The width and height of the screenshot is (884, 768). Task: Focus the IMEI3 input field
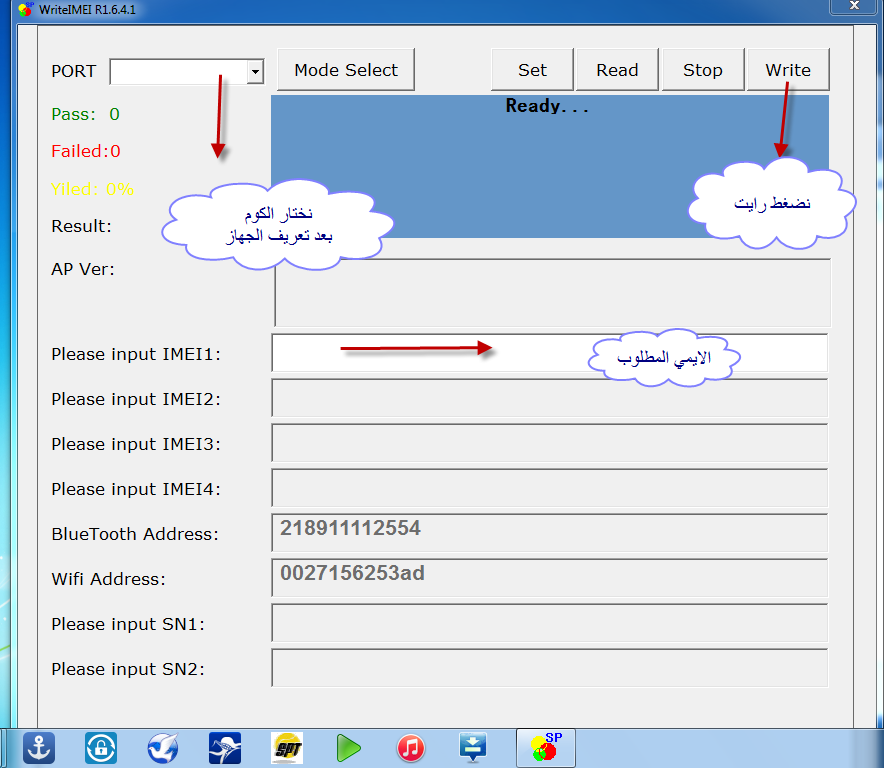point(550,443)
